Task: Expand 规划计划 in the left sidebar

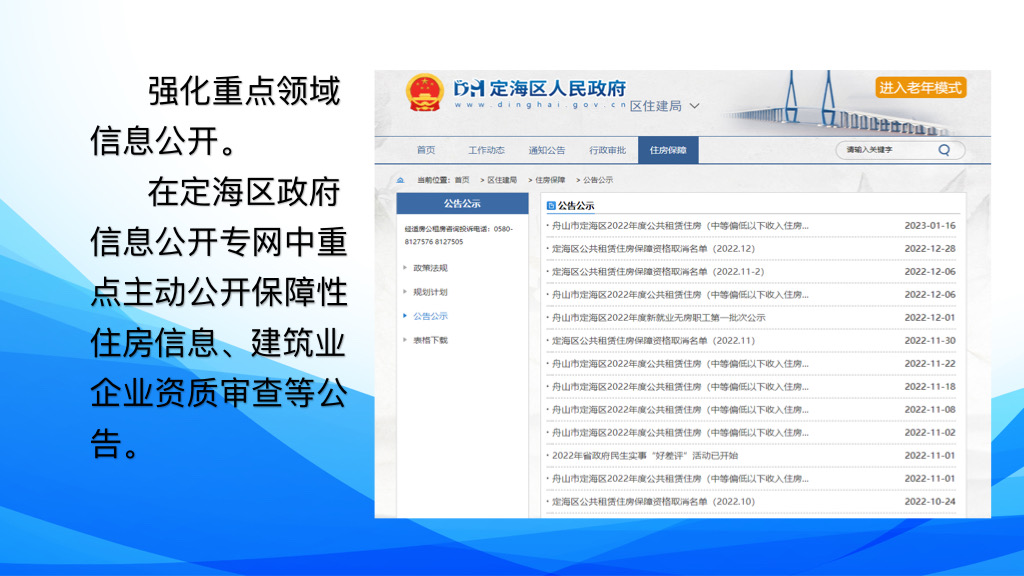Action: [x=430, y=292]
